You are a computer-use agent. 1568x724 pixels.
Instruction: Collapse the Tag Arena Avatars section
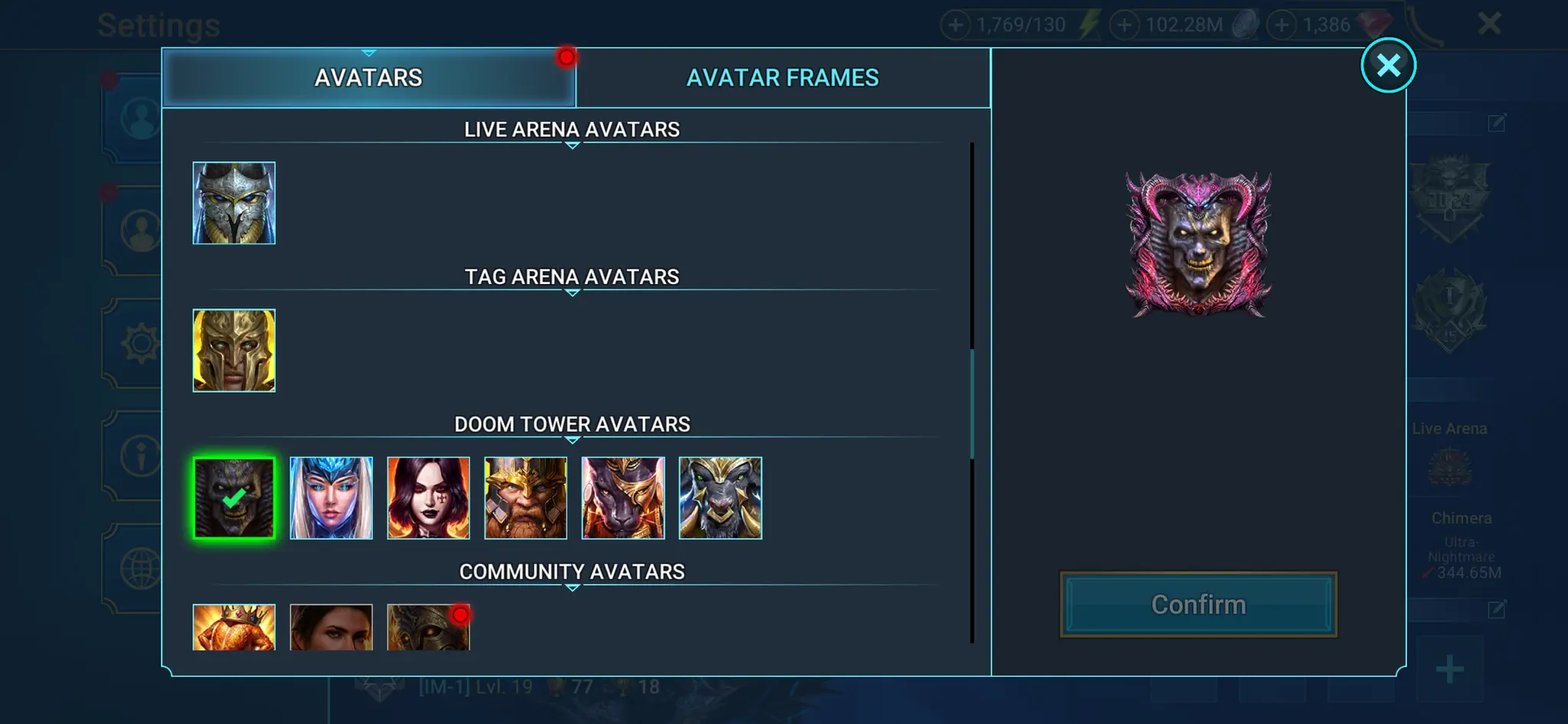tap(572, 277)
